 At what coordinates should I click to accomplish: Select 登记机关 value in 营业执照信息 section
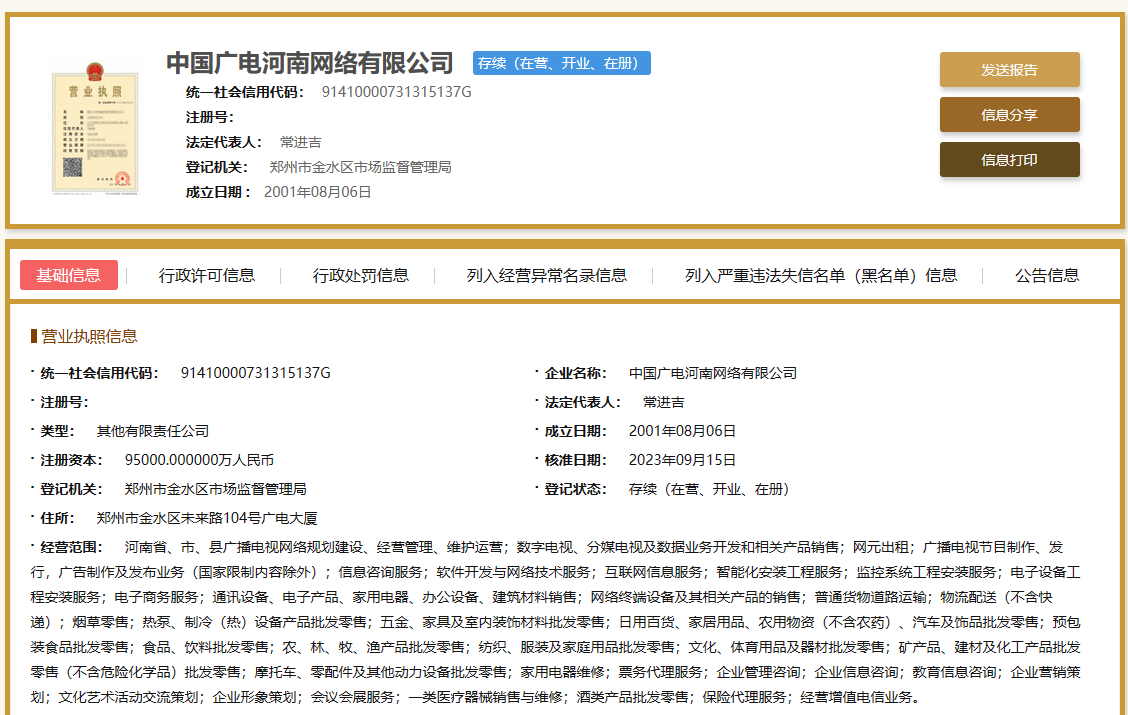tap(216, 489)
